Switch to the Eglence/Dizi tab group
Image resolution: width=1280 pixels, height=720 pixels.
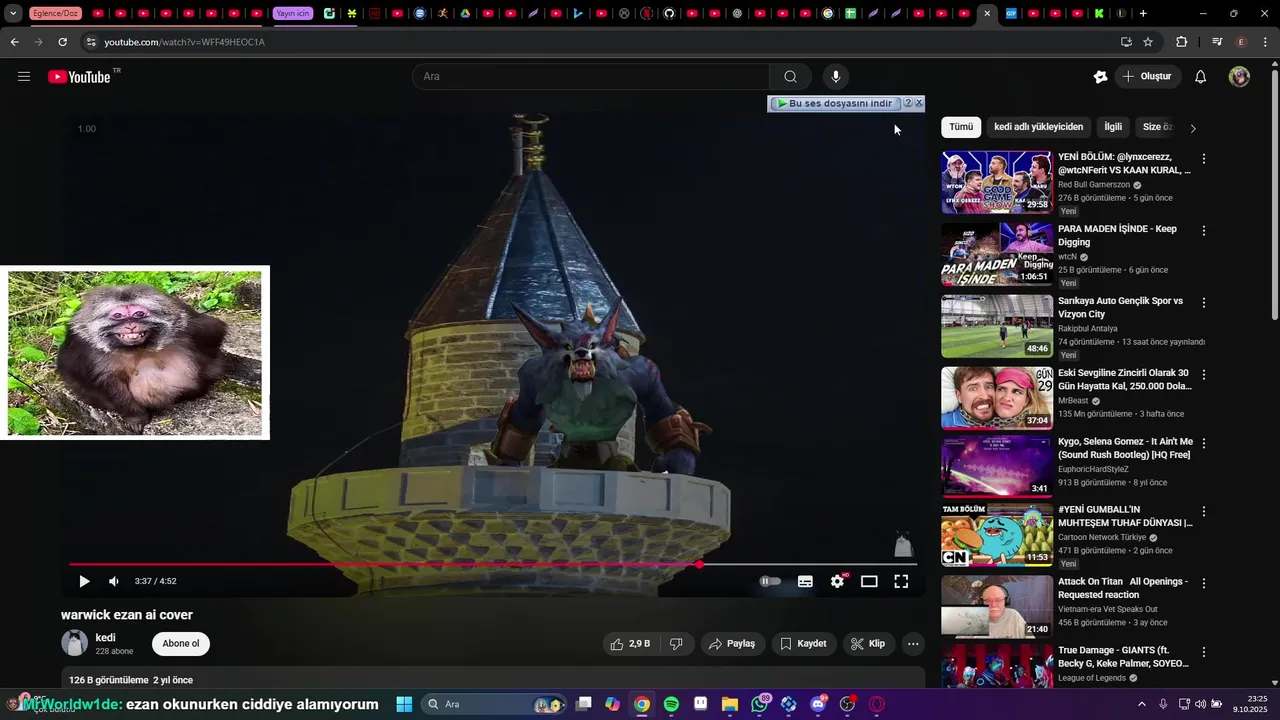[56, 14]
